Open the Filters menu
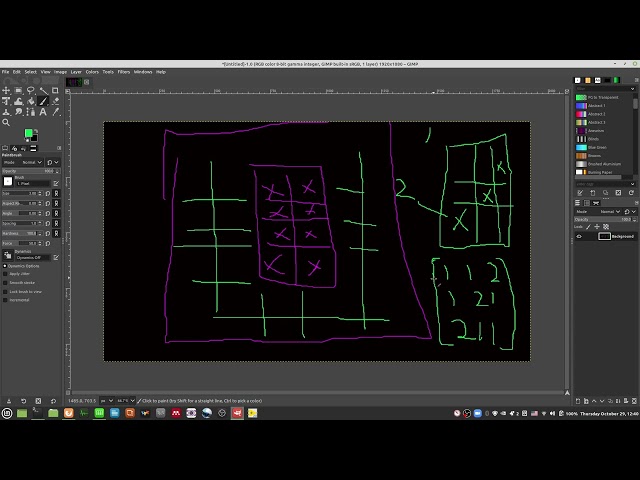This screenshot has width=640, height=480. [x=124, y=72]
